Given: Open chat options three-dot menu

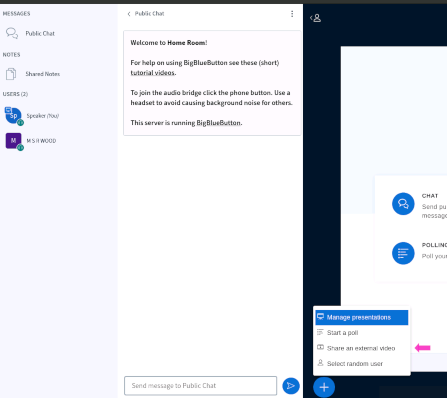Looking at the screenshot, I should point(292,14).
